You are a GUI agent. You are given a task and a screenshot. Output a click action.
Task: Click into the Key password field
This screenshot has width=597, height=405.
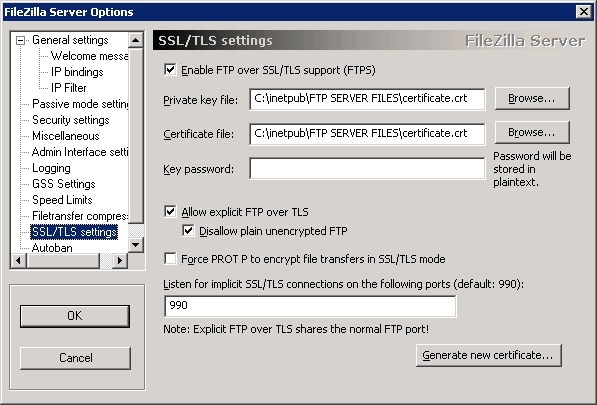367,168
